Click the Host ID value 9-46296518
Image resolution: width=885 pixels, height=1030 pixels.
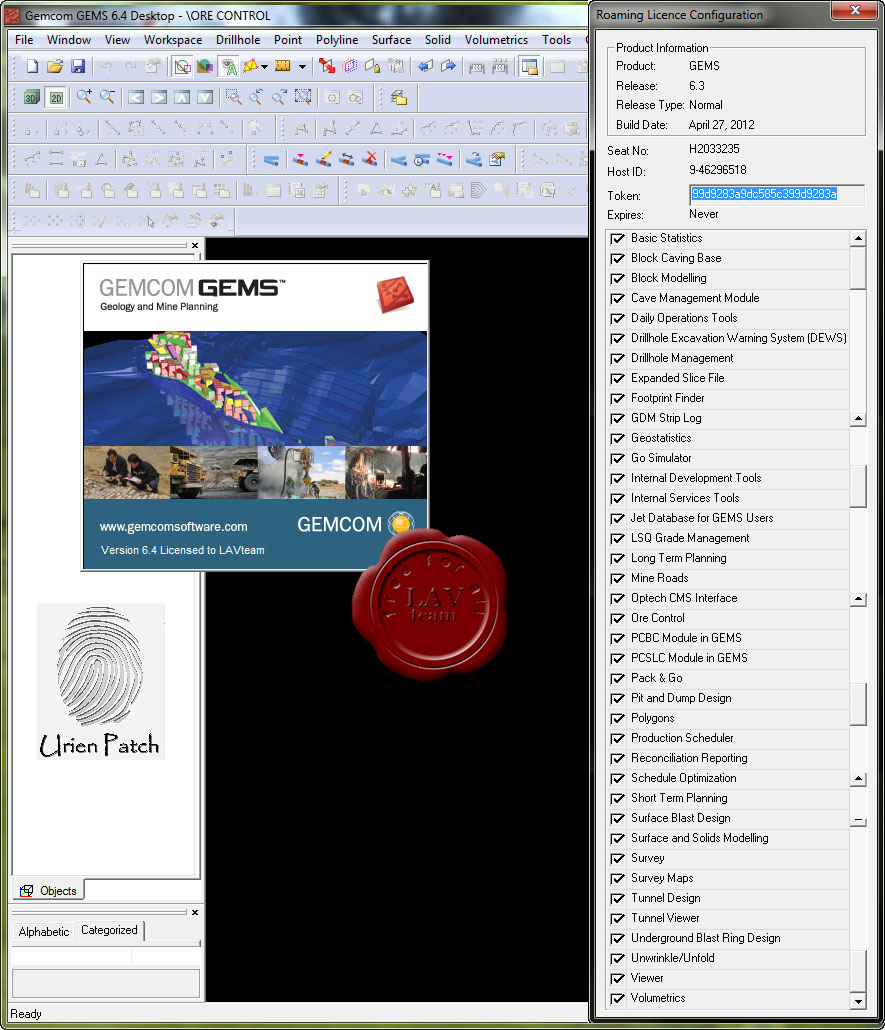tap(717, 170)
